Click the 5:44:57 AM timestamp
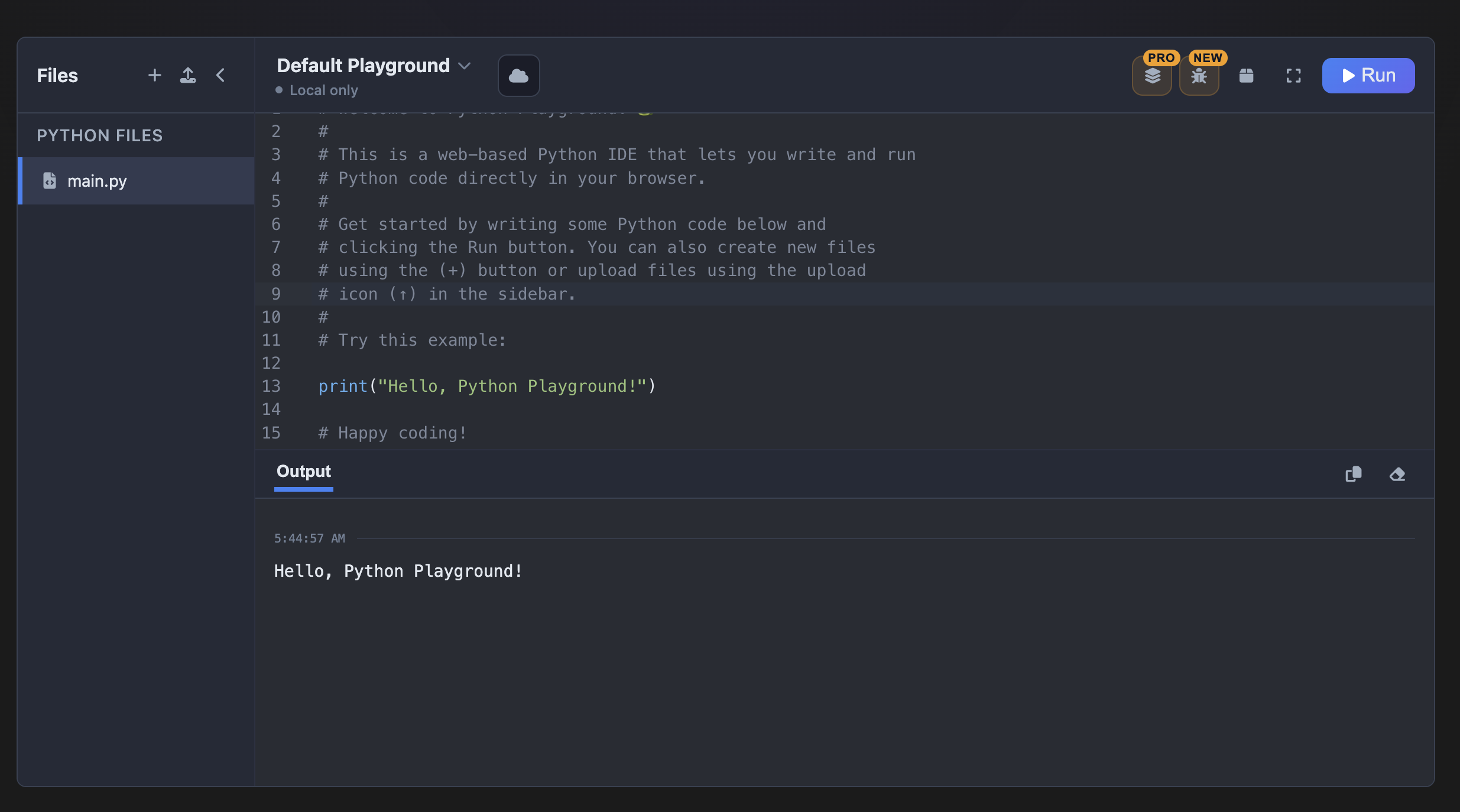This screenshot has width=1460, height=812. [x=309, y=538]
